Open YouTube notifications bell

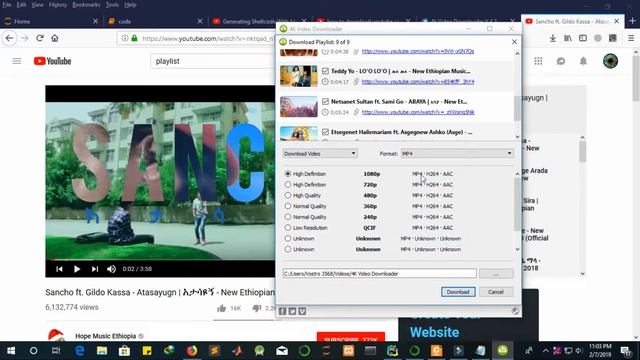tap(583, 61)
